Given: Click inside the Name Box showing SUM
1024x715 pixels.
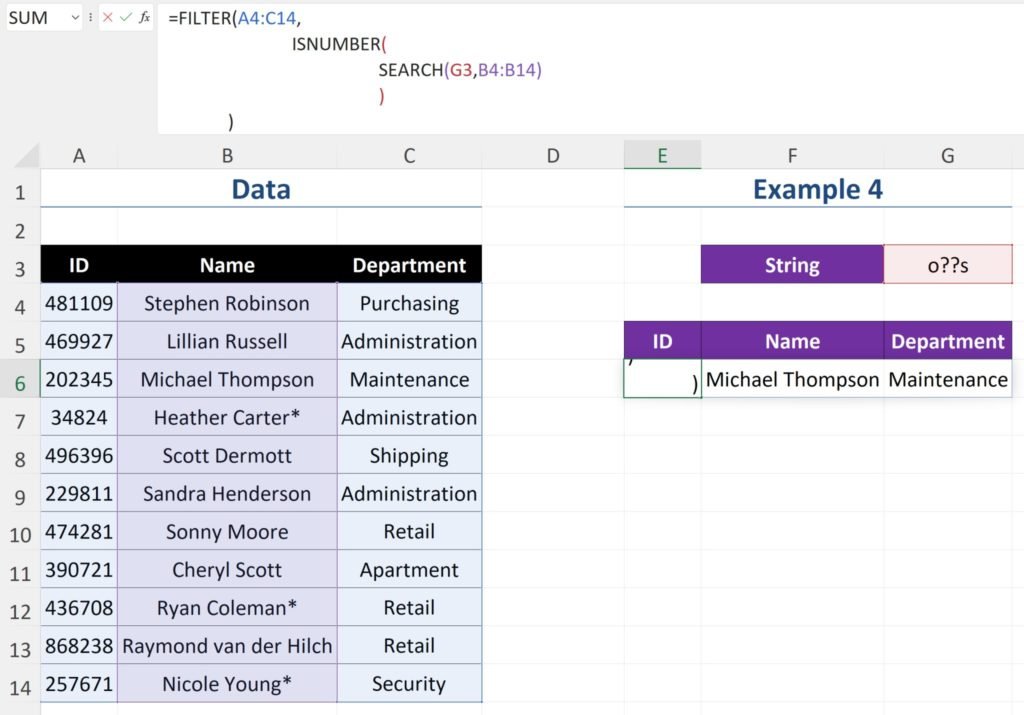Looking at the screenshot, I should pos(35,17).
